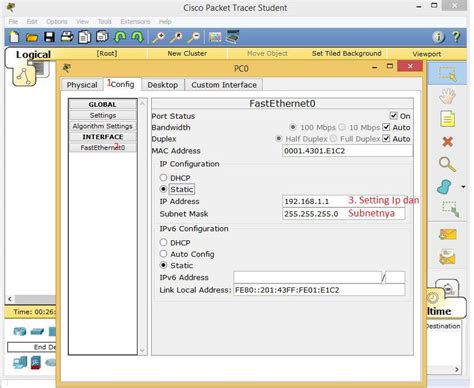Image resolution: width=474 pixels, height=388 pixels.
Task: Choose the Place Note tool
Action: pyautogui.click(x=447, y=119)
